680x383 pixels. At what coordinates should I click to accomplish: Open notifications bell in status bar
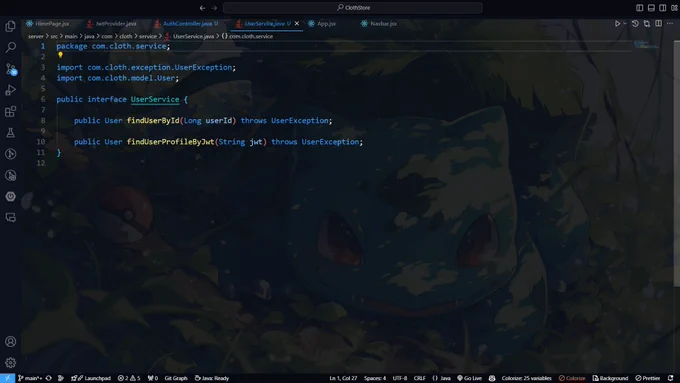pos(670,378)
